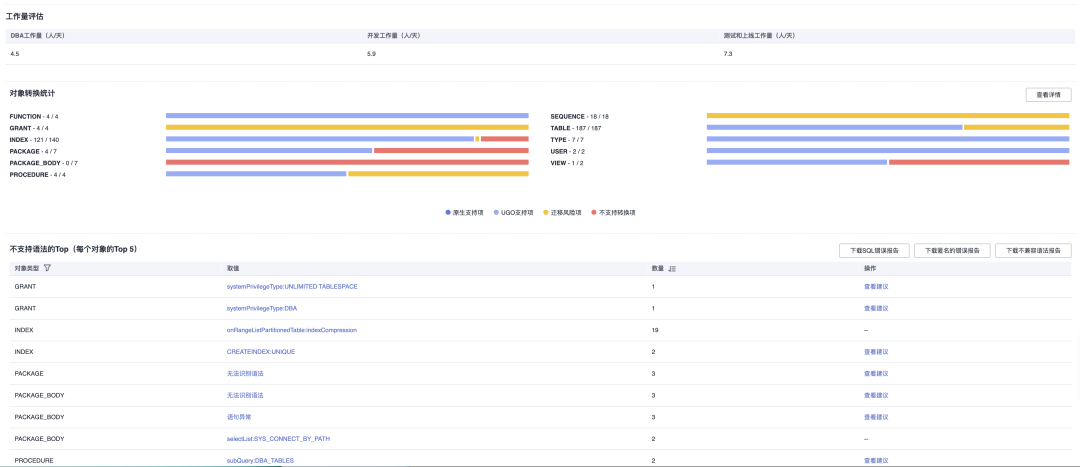
Task: Open onRangeListPartitionedTable:indexCompression link
Action: coord(291,330)
